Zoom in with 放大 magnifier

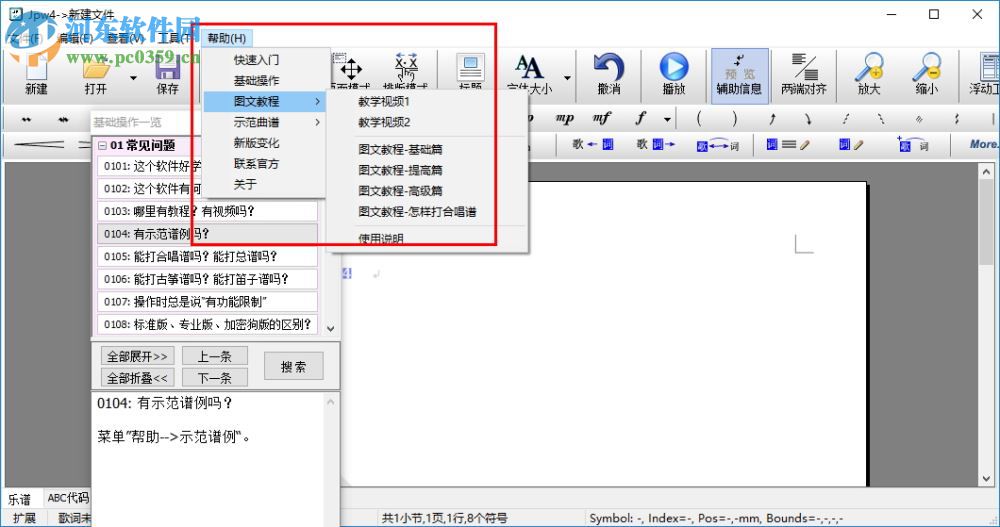pyautogui.click(x=869, y=75)
